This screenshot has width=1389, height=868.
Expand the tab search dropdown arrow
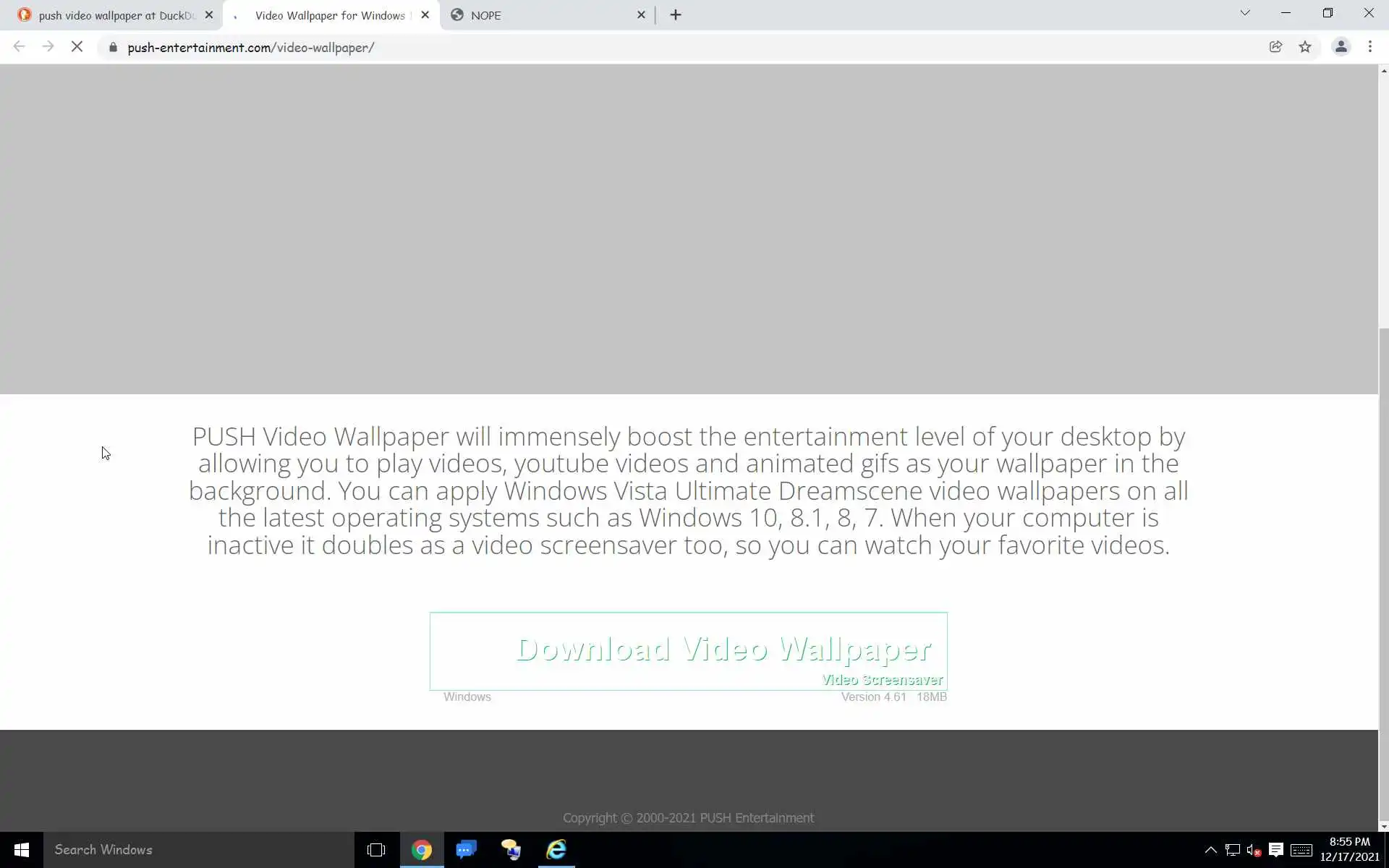(1244, 13)
